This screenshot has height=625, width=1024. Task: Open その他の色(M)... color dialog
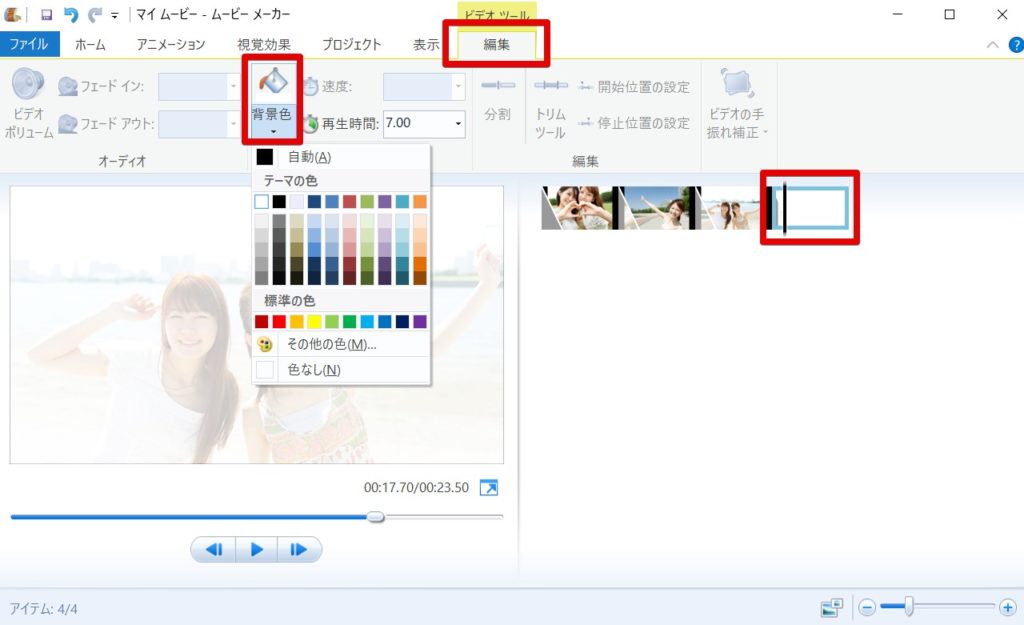(341, 344)
